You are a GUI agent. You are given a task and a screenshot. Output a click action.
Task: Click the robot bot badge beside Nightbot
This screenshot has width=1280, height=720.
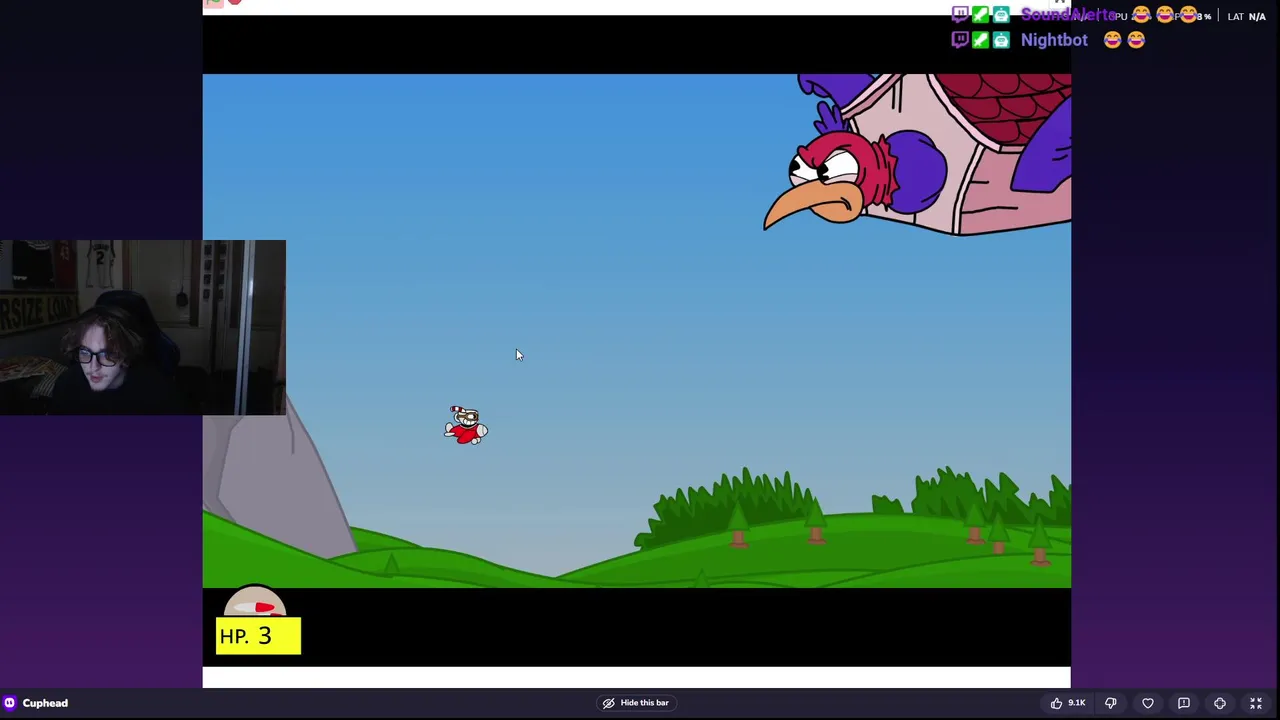coord(1001,40)
